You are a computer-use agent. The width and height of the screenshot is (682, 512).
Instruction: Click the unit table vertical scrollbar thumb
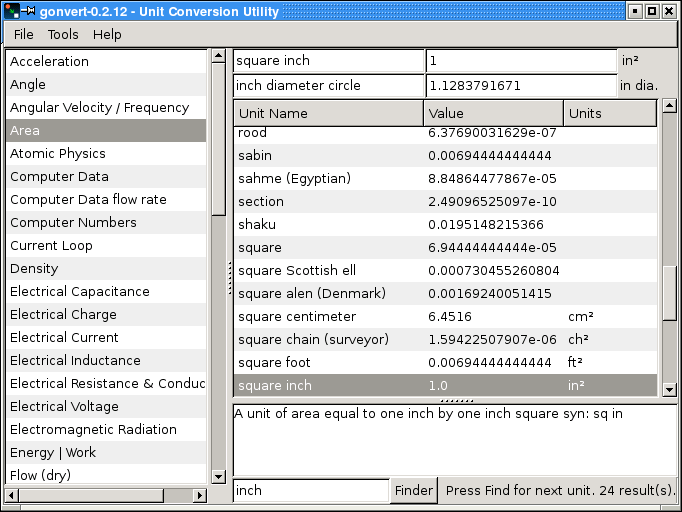[x=669, y=293]
